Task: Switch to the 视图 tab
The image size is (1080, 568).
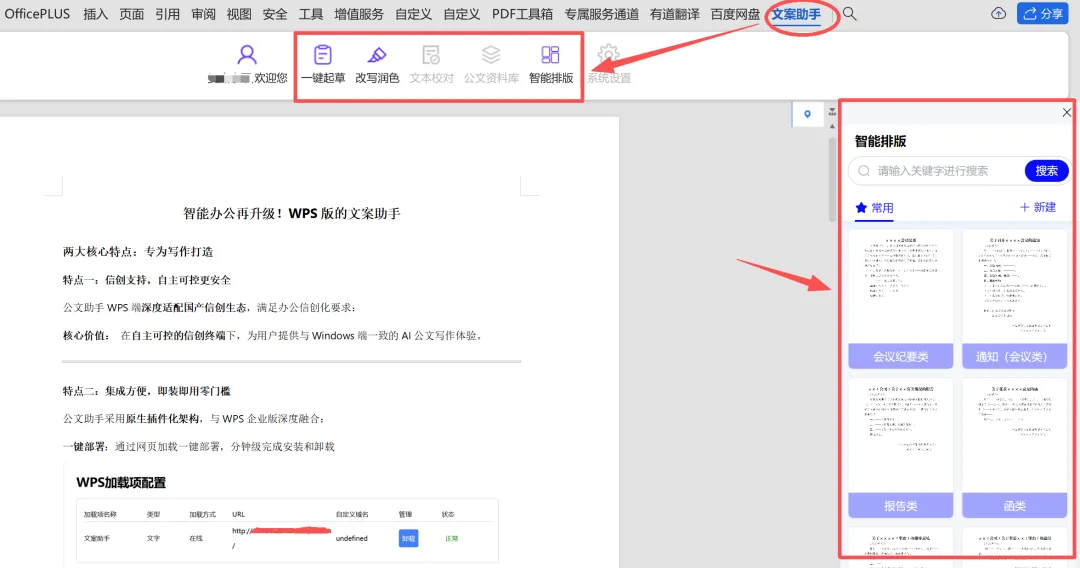Action: coord(239,14)
